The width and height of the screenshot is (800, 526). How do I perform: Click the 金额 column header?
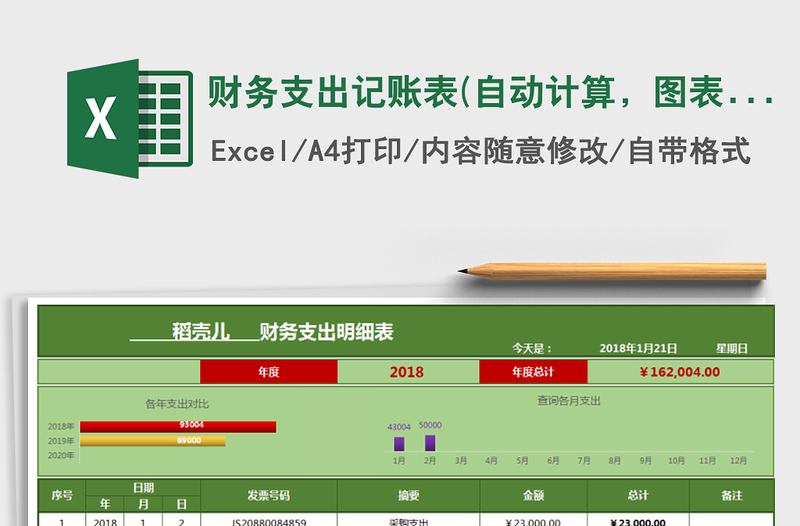coord(533,495)
